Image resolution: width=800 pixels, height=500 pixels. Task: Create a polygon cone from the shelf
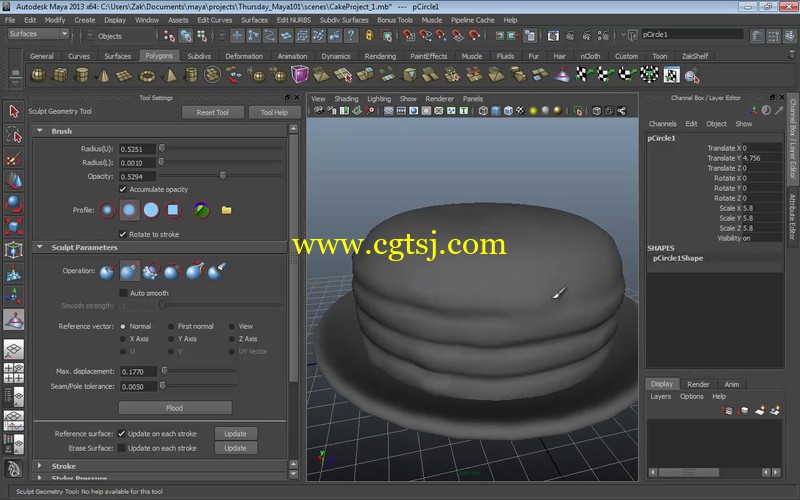103,76
